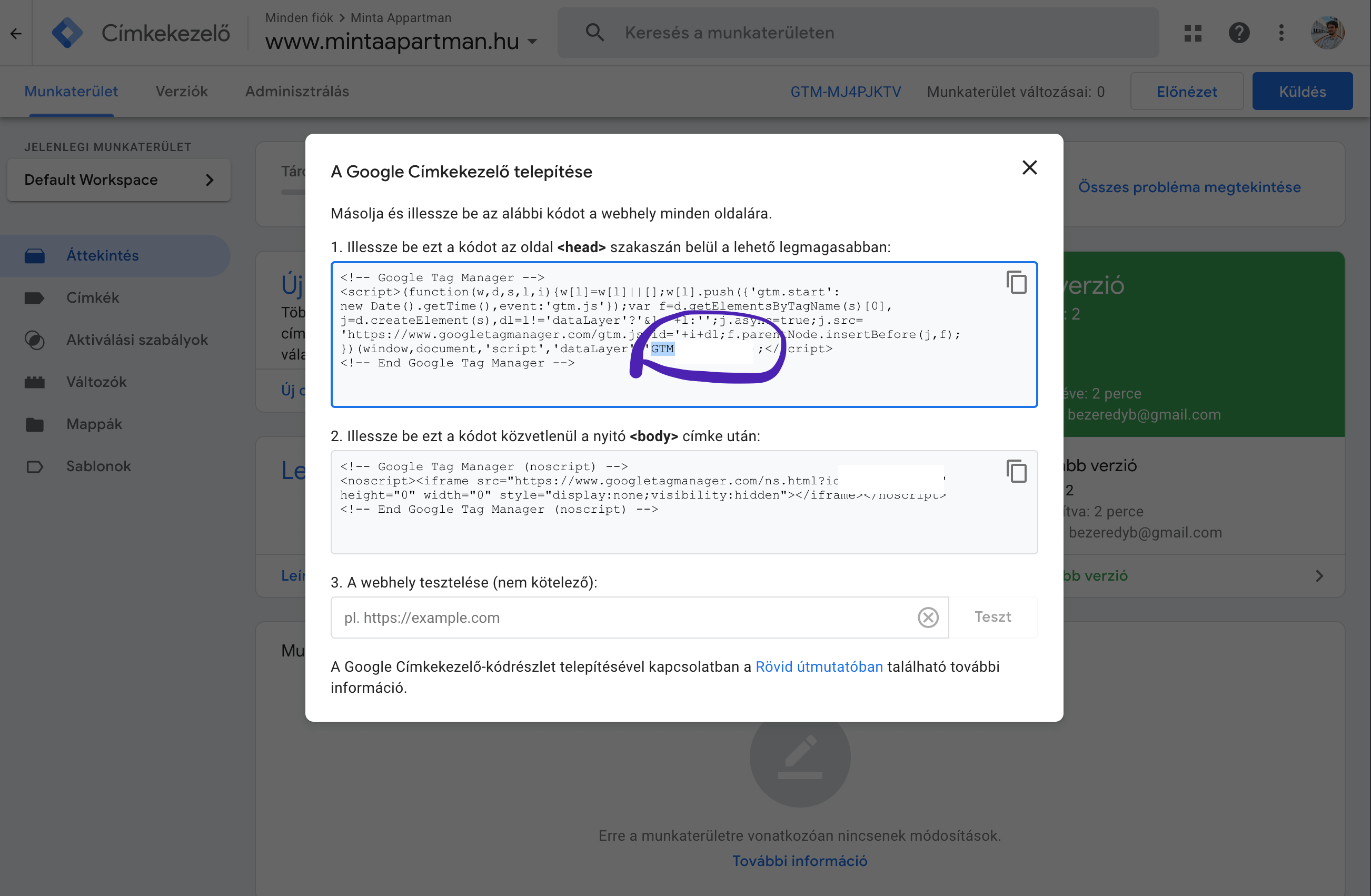The image size is (1371, 896).
Task: Switch to the Verziók tab
Action: coord(182,92)
